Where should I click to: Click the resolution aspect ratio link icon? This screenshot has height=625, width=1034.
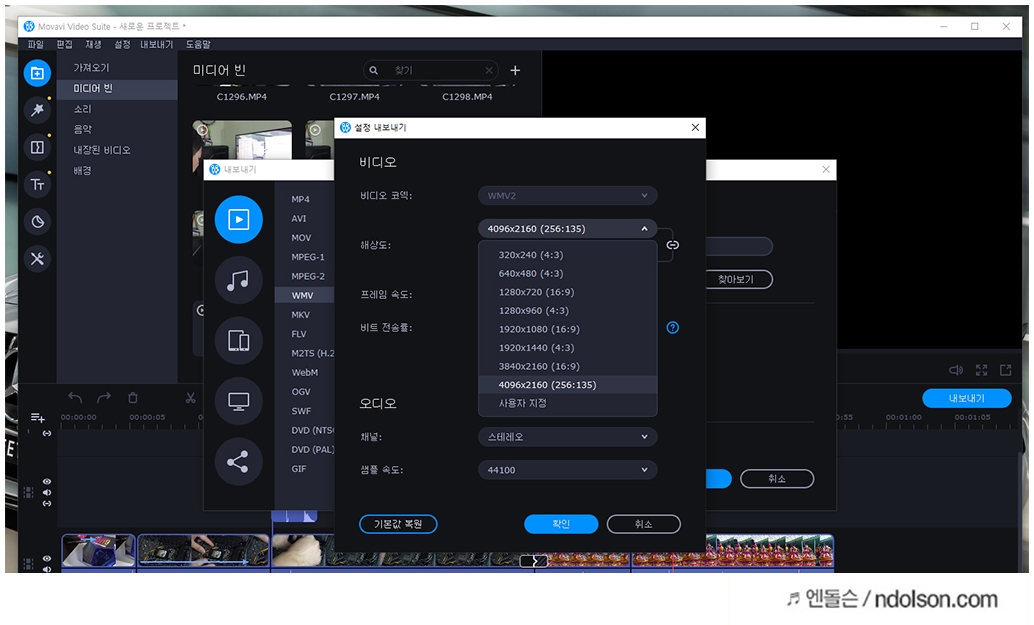[x=673, y=245]
